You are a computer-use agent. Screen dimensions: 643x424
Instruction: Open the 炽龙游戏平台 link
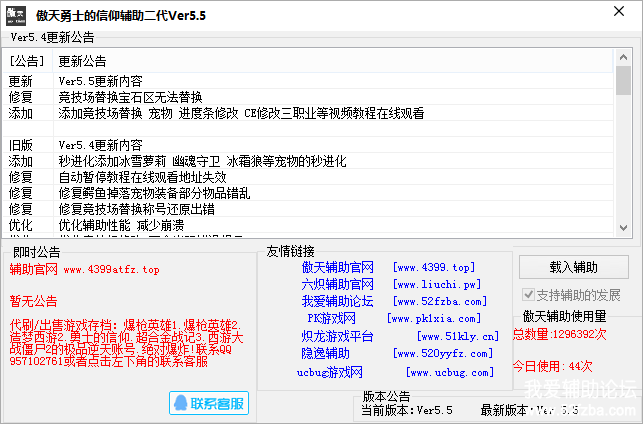337,336
